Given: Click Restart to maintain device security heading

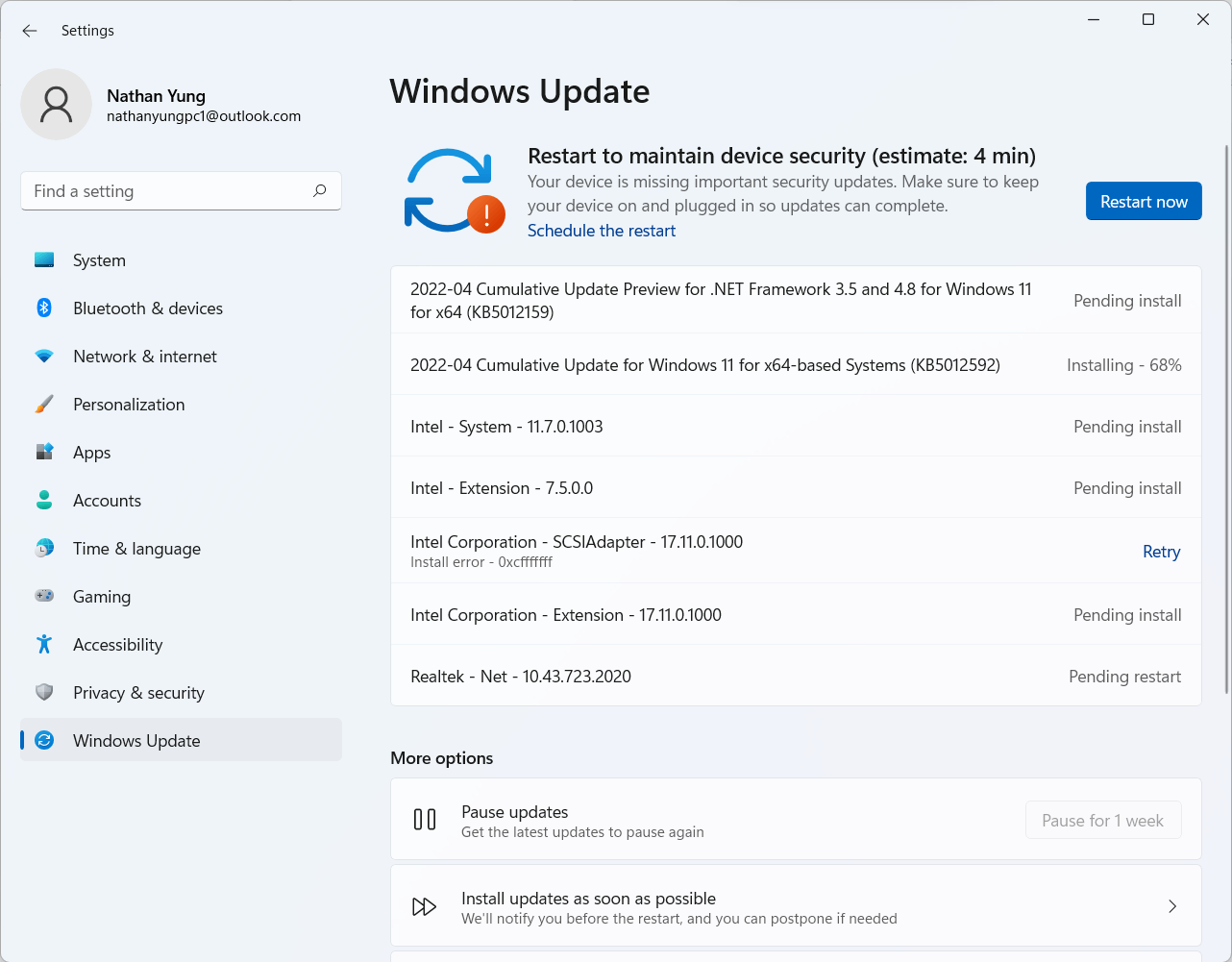Looking at the screenshot, I should coord(782,156).
